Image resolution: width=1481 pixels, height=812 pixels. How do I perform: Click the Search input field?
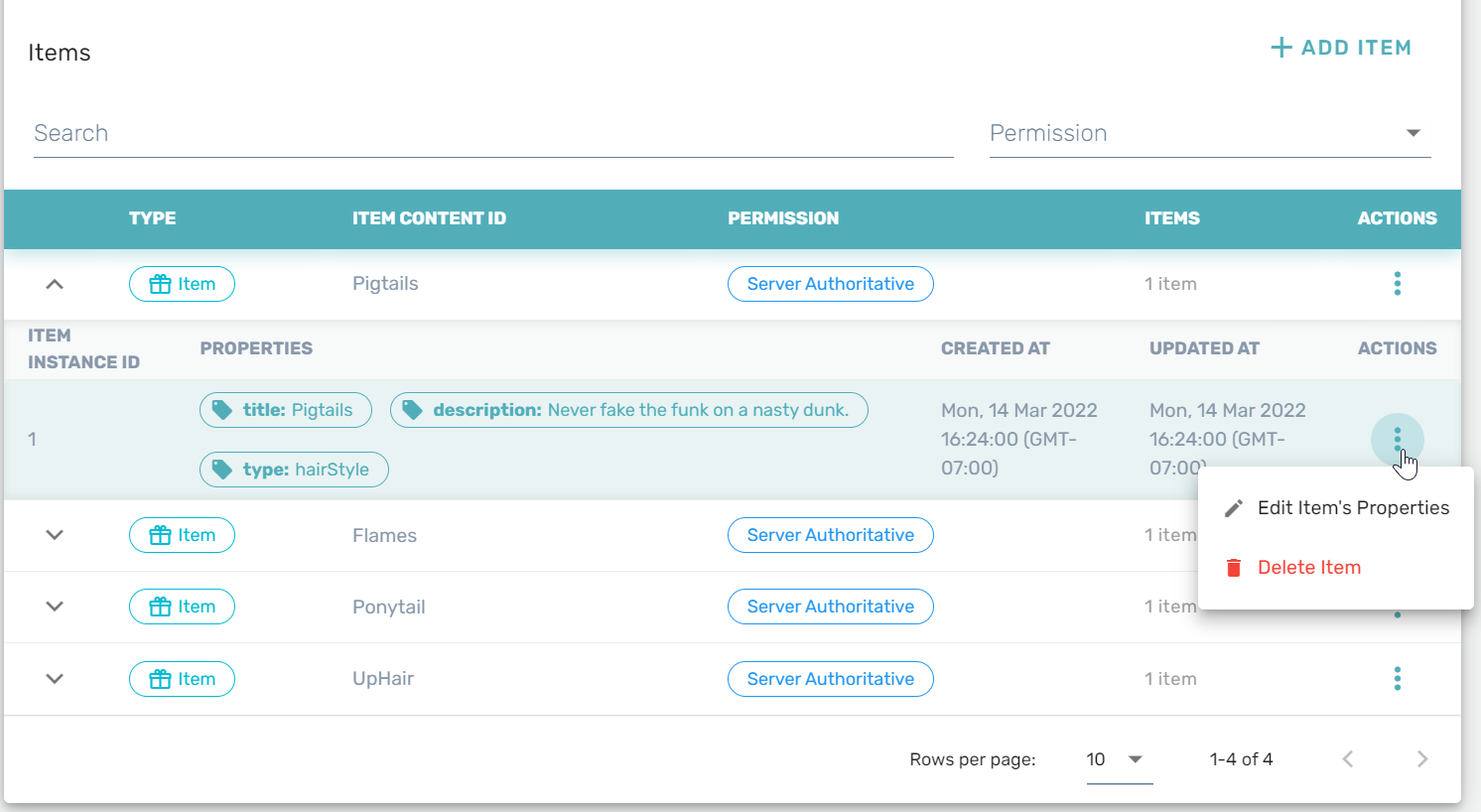492,133
